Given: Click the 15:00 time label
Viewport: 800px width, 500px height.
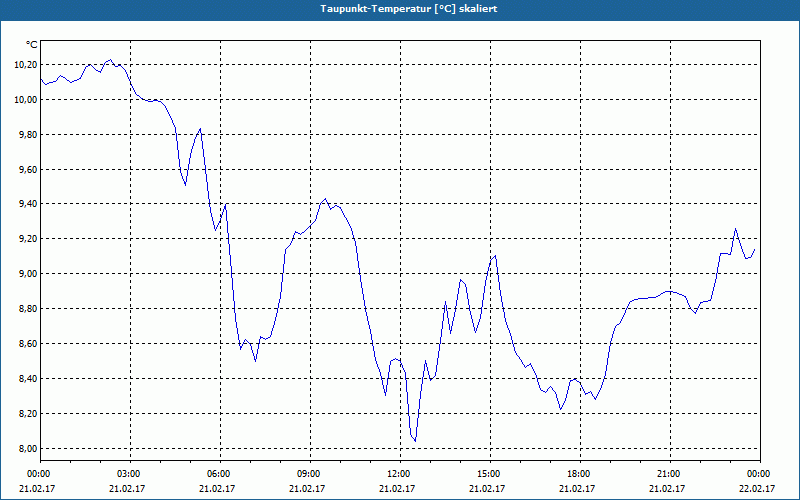Looking at the screenshot, I should [490, 474].
